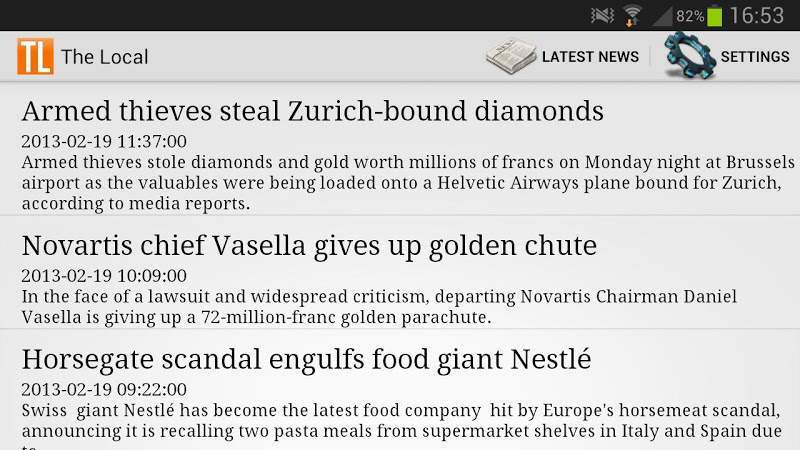
Task: Select the SETTINGS text label
Action: point(755,57)
